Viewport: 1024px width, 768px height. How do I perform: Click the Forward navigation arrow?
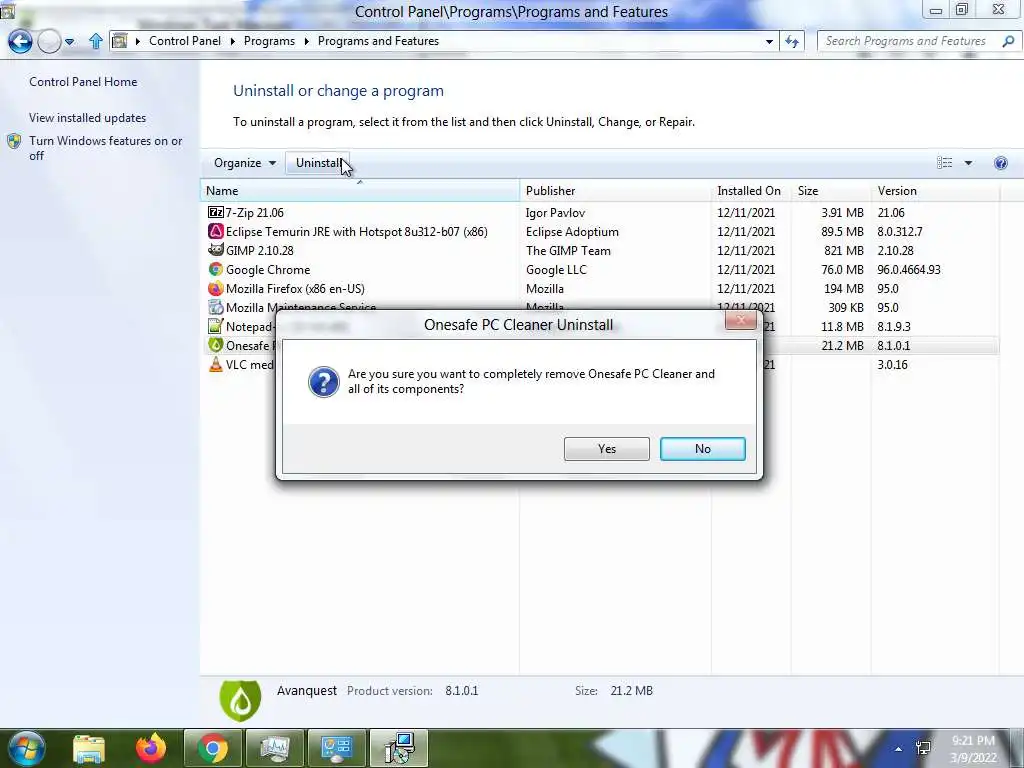(49, 41)
